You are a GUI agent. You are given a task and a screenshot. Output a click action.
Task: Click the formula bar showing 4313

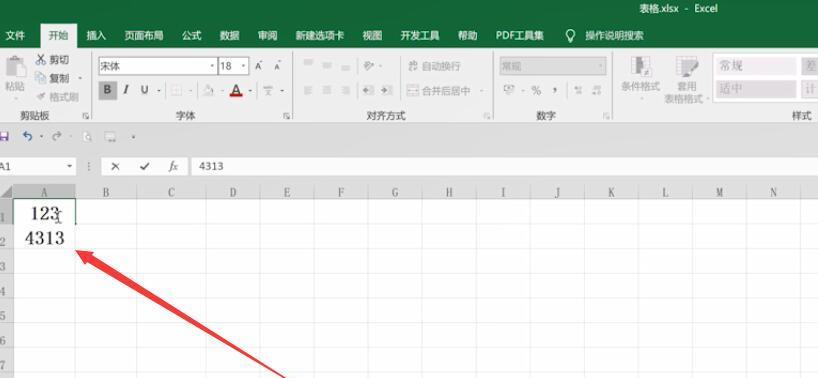504,166
